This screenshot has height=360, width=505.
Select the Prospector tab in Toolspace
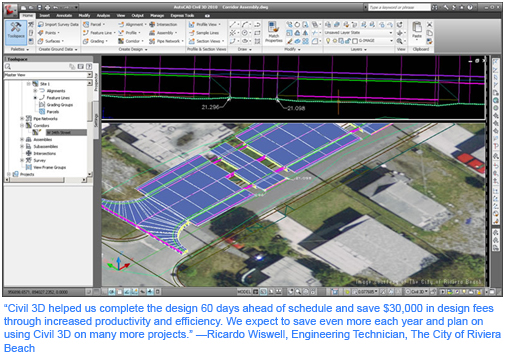(x=96, y=82)
